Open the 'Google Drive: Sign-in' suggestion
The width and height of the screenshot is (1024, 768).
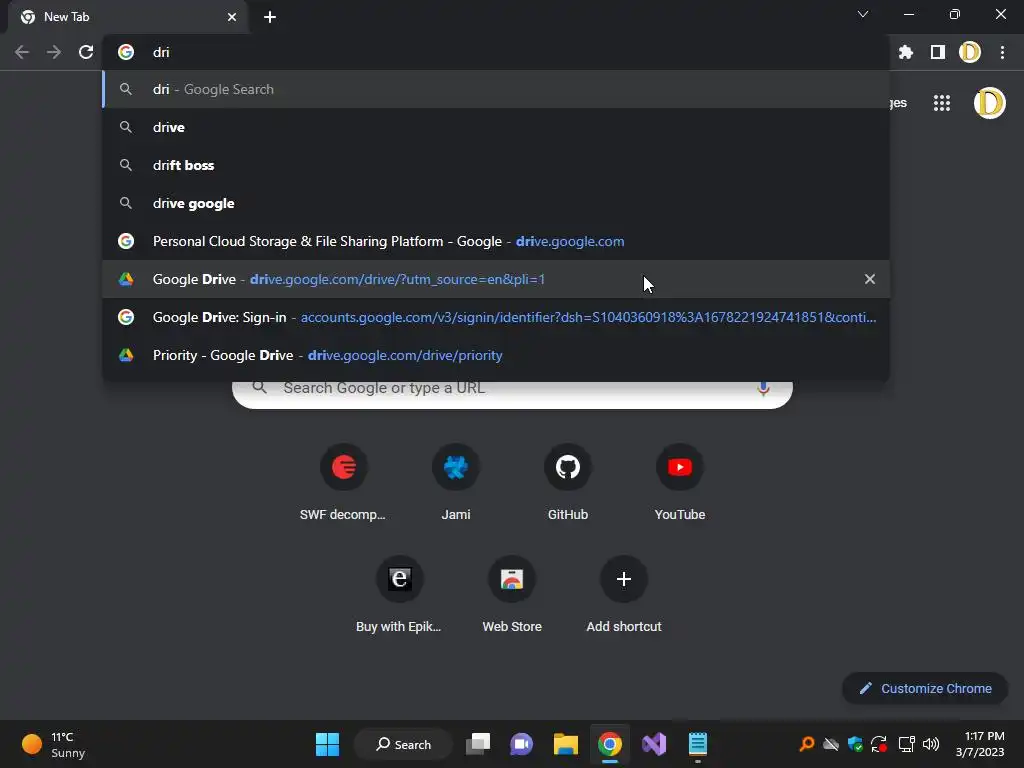496,317
